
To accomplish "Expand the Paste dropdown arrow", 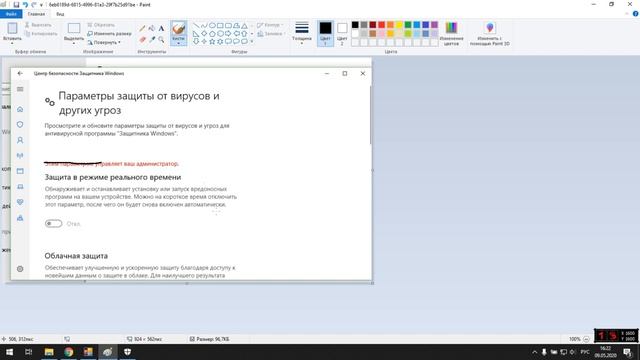I will [x=12, y=43].
